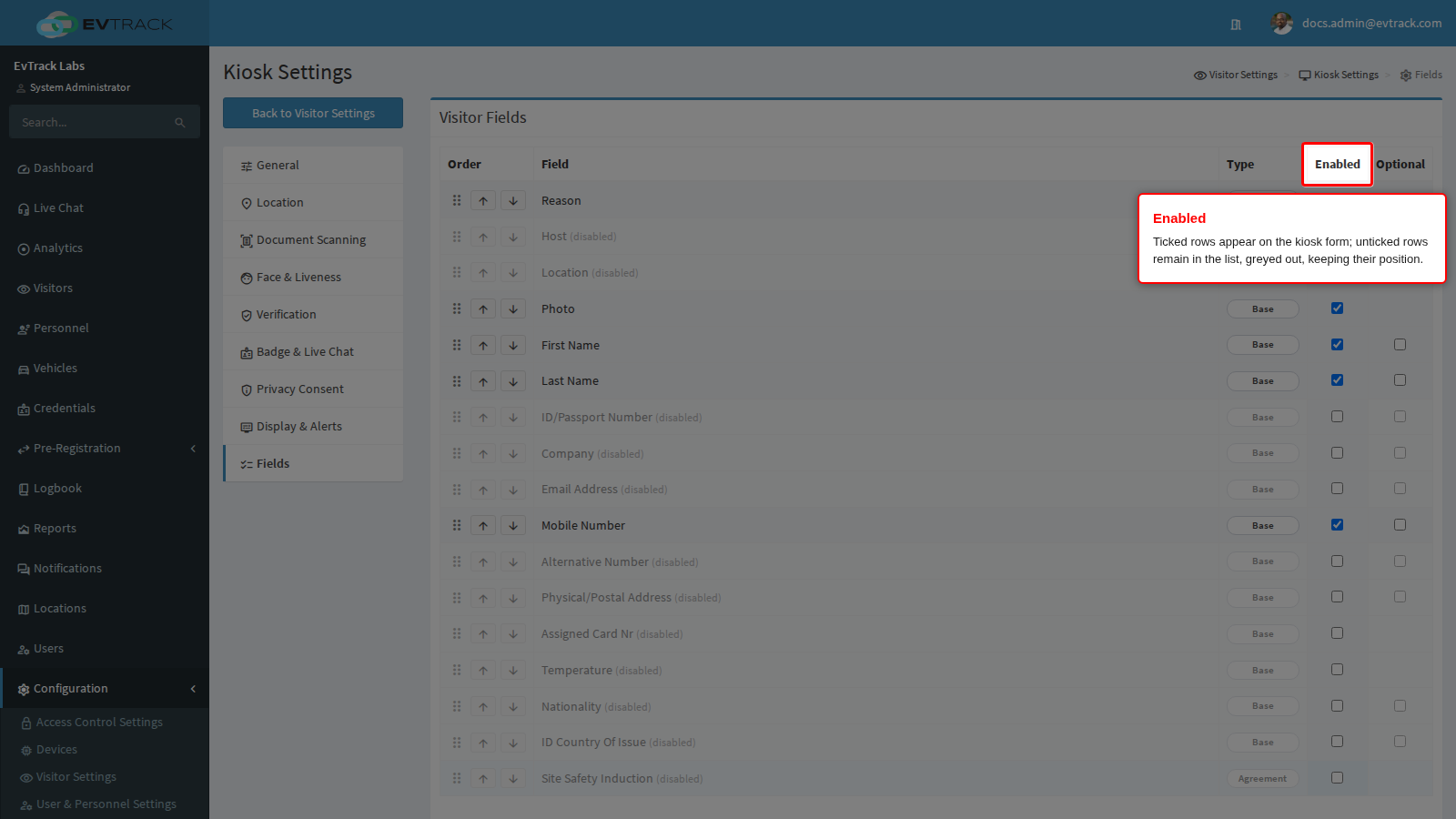Grab the Mobile Number drag handle
The width and height of the screenshot is (1456, 819).
pyautogui.click(x=457, y=526)
